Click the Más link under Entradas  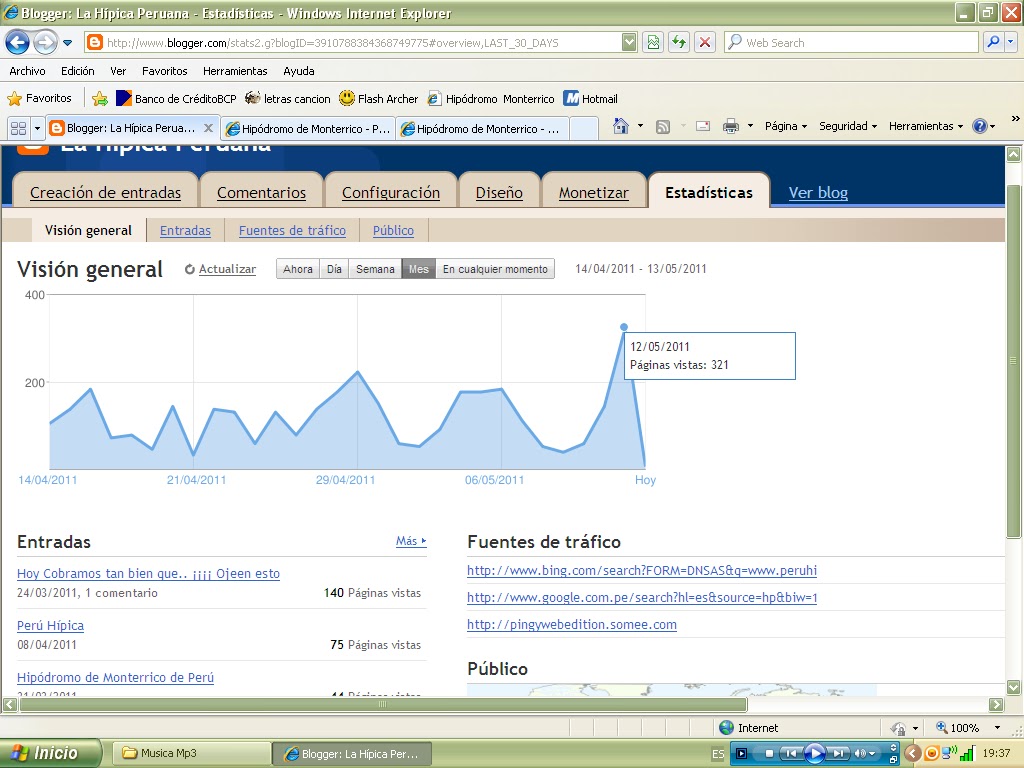[411, 541]
